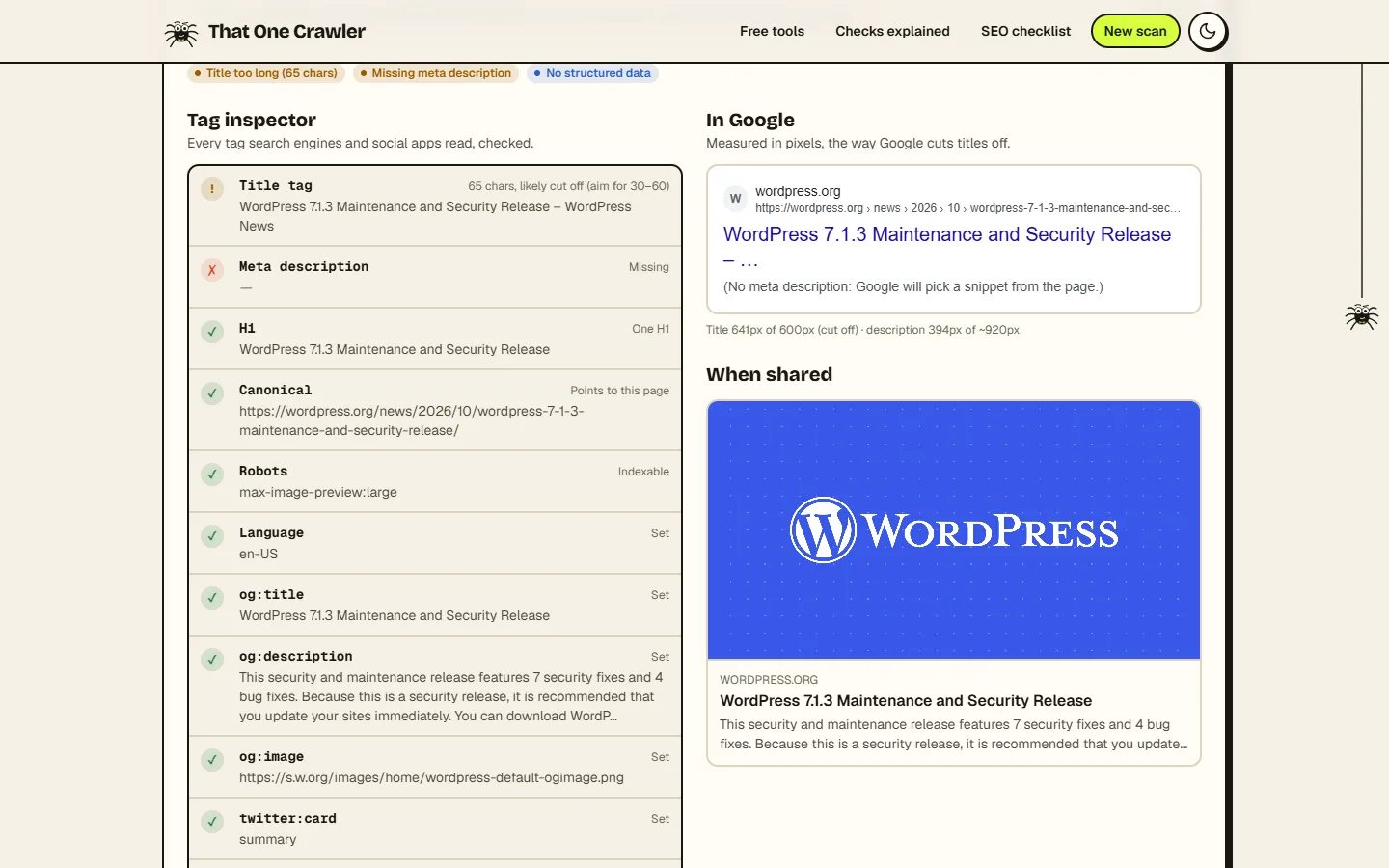Click the W favicon in Google preview
1389x868 pixels.
pos(736,199)
